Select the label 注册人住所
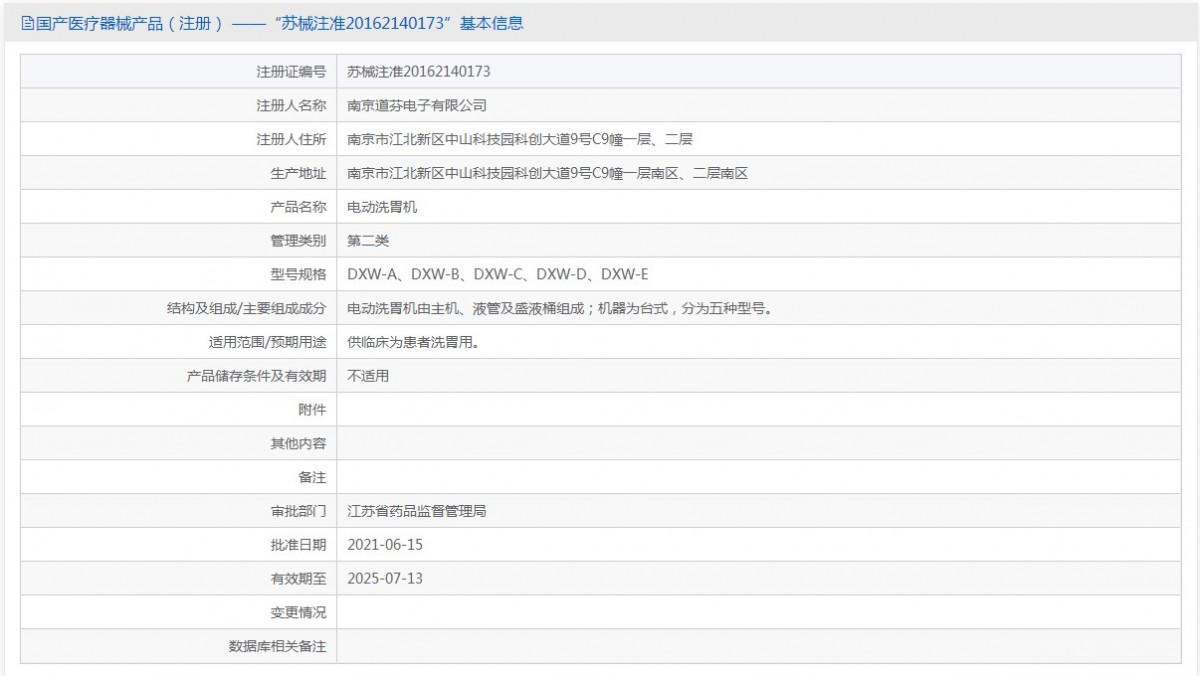Viewport: 1200px width, 676px height. pos(291,139)
